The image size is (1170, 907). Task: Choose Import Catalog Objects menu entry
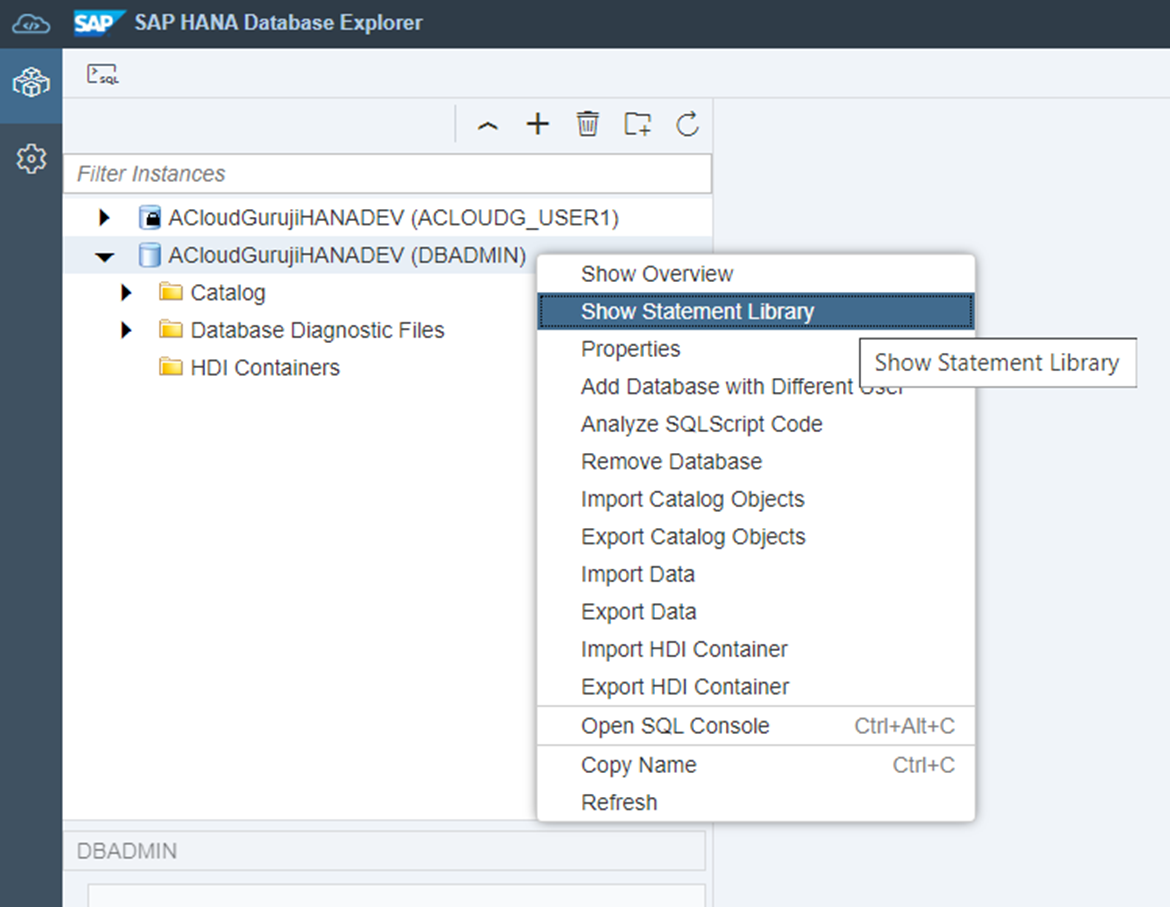[x=692, y=499]
